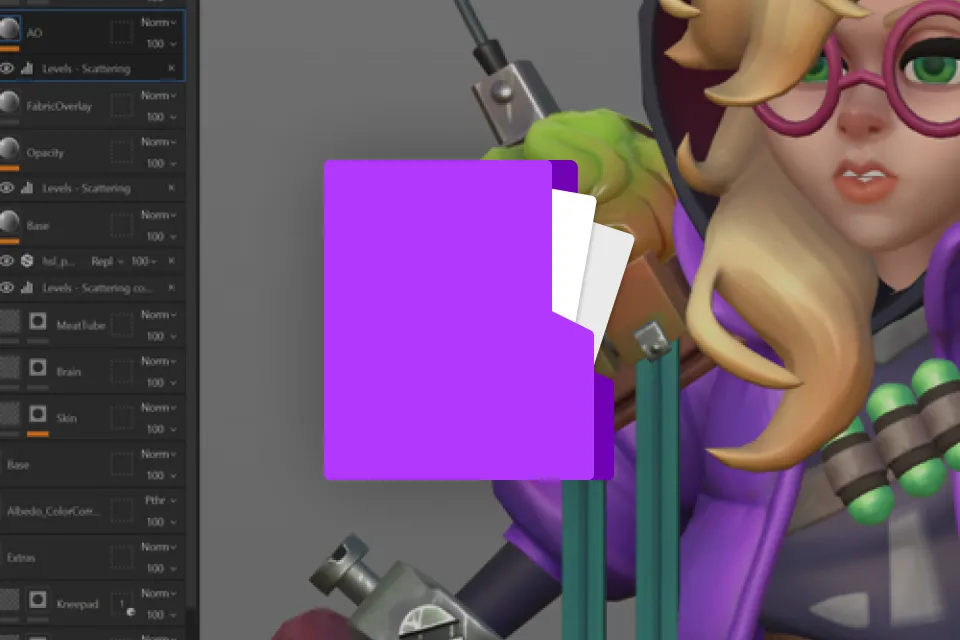Viewport: 960px width, 640px height.
Task: Click the levels histogram icon under AO layer
Action: (x=27, y=69)
